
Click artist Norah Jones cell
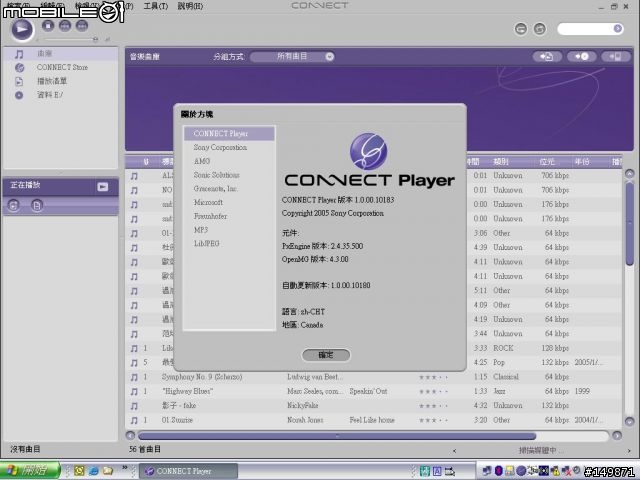click(305, 420)
